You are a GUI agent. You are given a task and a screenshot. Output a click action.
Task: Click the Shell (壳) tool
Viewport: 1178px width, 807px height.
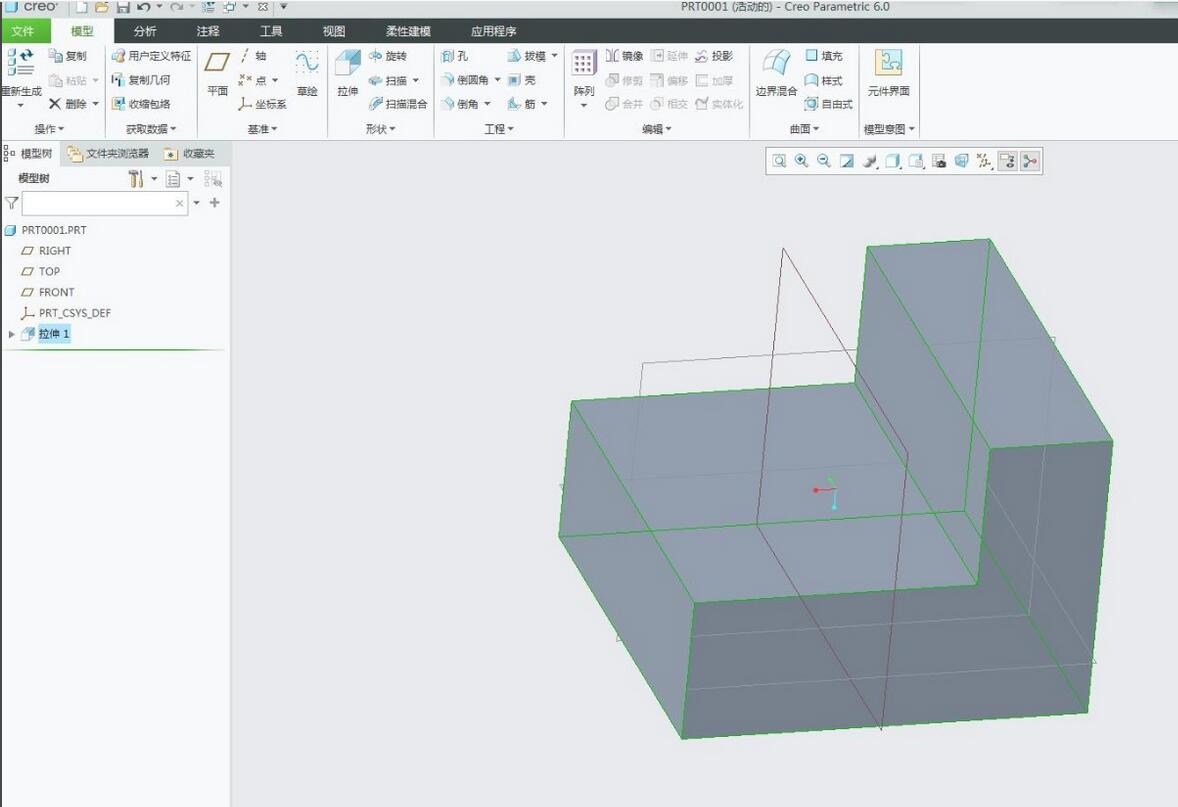521,80
